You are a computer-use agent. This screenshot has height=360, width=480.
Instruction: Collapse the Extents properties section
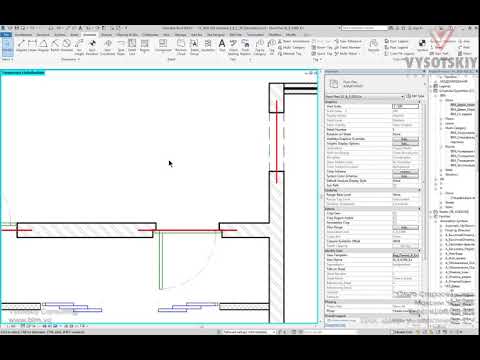tap(419, 209)
